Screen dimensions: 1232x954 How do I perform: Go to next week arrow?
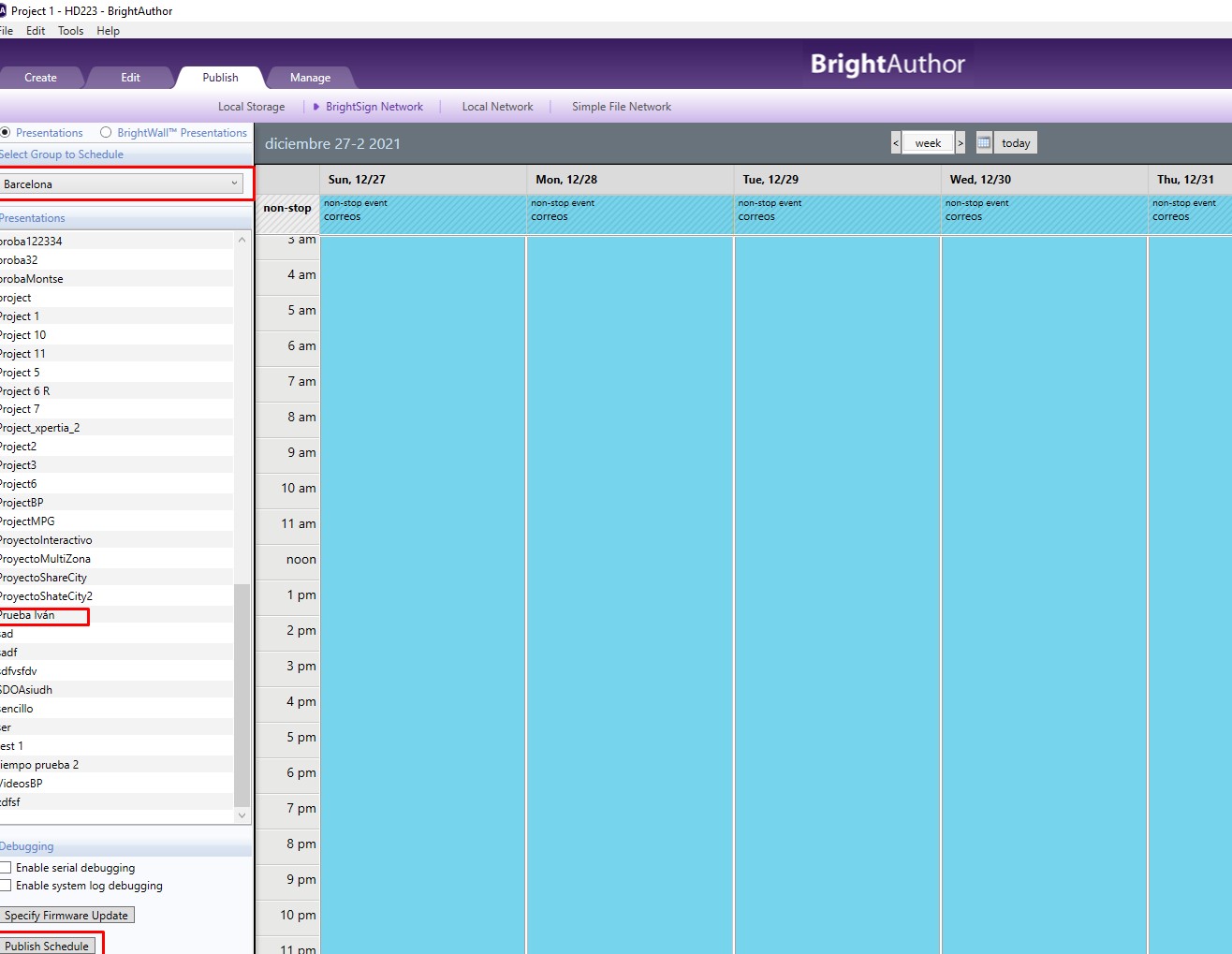tap(961, 143)
